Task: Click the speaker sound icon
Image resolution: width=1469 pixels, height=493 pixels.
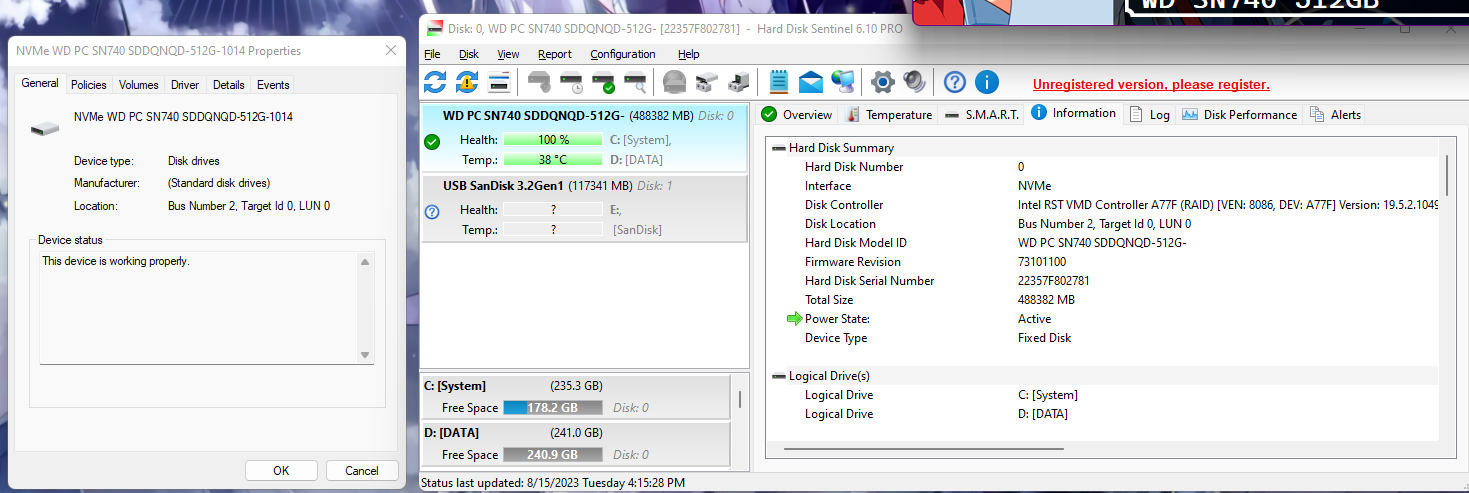Action: 914,82
